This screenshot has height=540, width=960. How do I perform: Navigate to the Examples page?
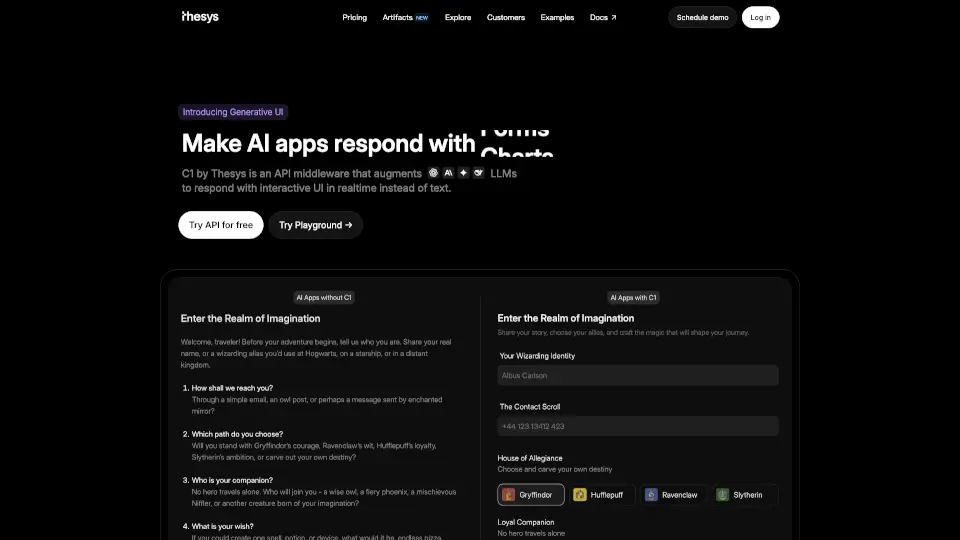point(557,17)
